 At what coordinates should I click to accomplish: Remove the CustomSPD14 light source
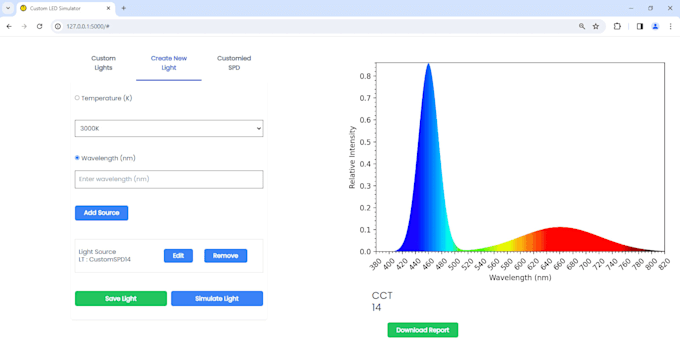click(x=226, y=256)
